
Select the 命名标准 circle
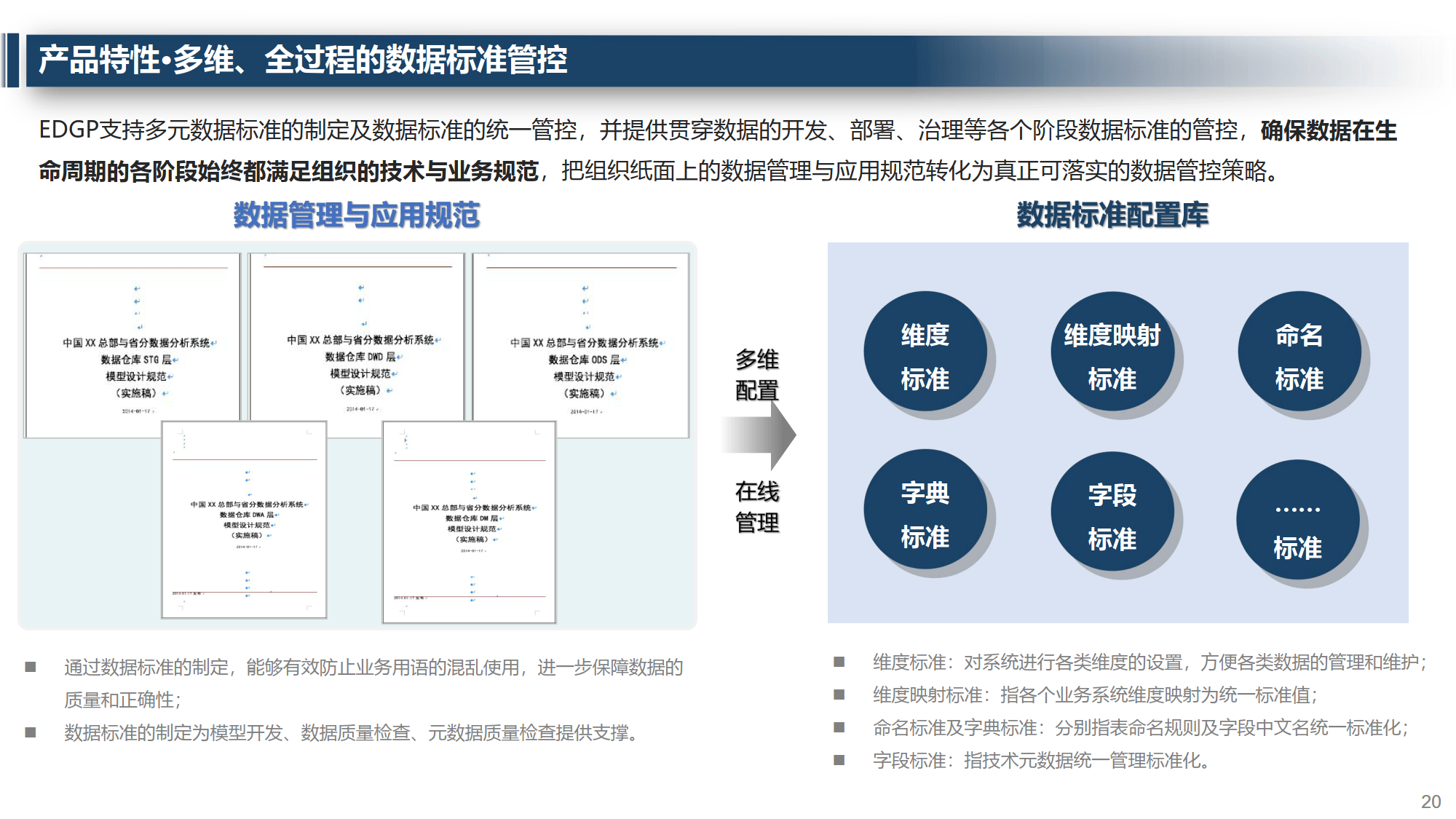point(1299,352)
